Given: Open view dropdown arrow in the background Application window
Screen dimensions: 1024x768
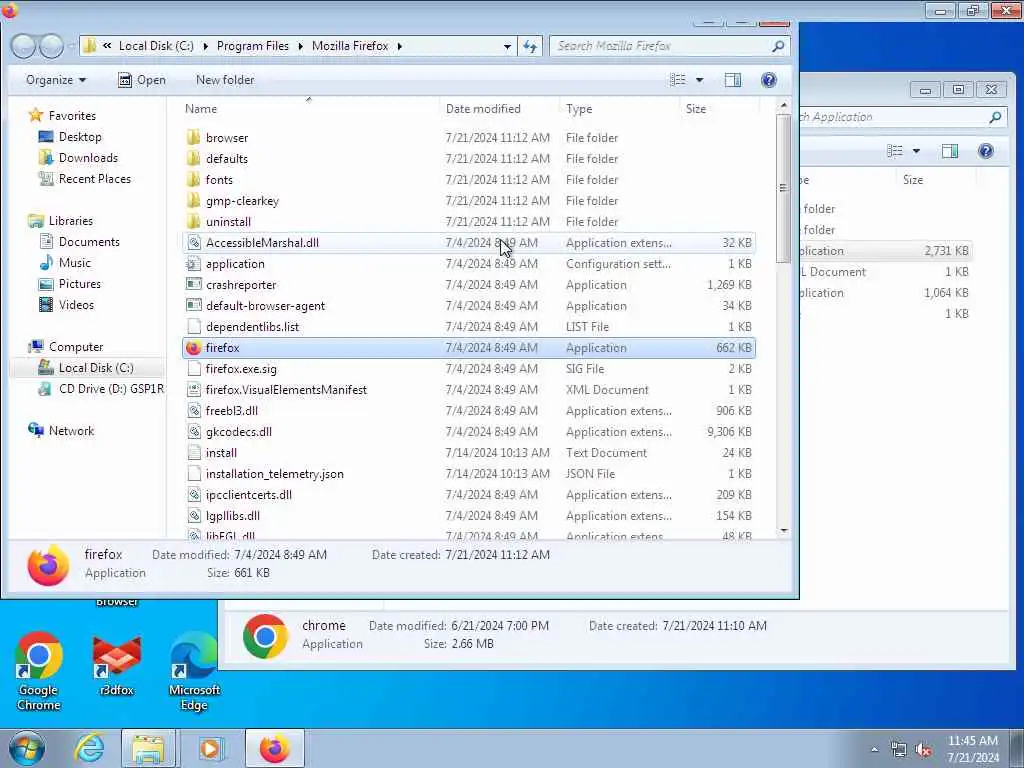Looking at the screenshot, I should 916,152.
